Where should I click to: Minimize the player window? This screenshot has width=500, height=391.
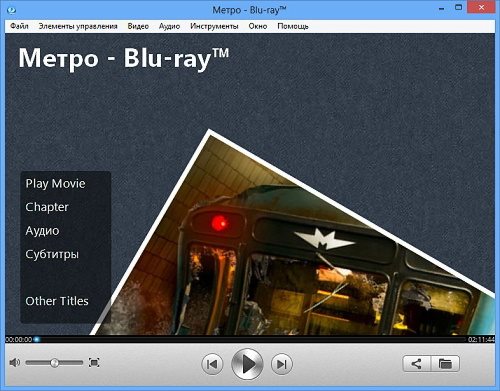442,9
